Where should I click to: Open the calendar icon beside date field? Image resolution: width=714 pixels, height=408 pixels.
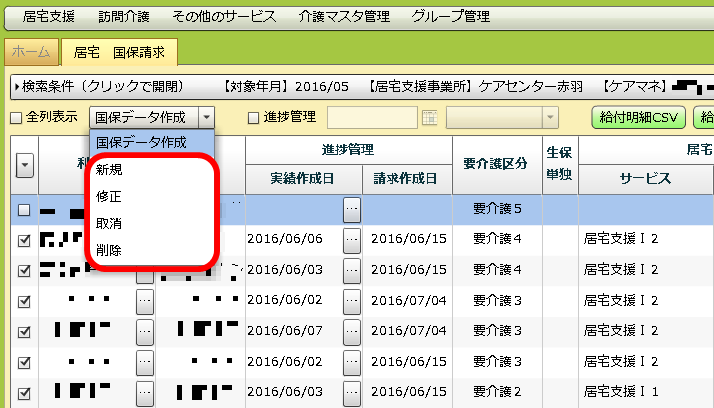(429, 118)
